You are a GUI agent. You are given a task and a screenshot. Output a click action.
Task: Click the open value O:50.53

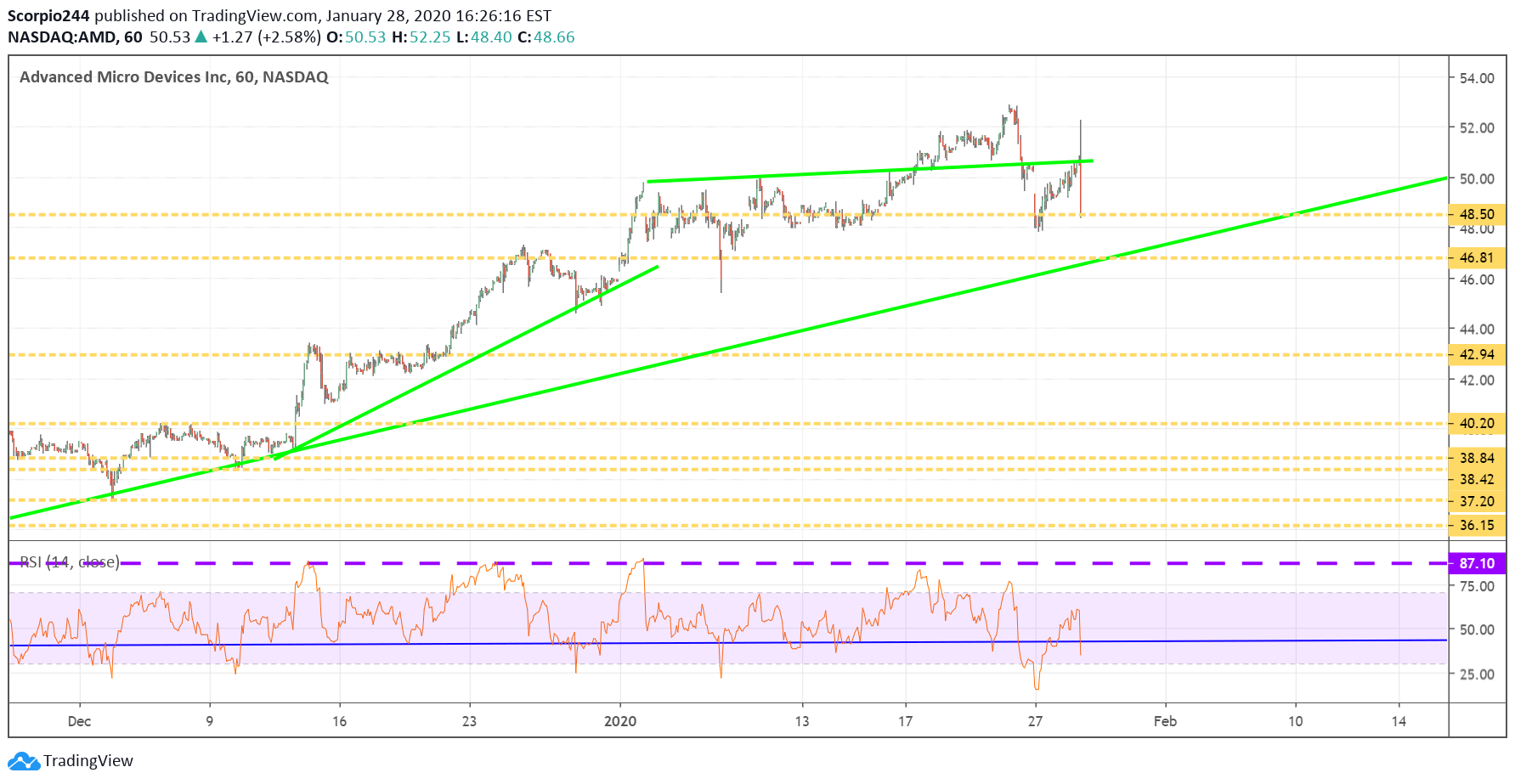356,37
